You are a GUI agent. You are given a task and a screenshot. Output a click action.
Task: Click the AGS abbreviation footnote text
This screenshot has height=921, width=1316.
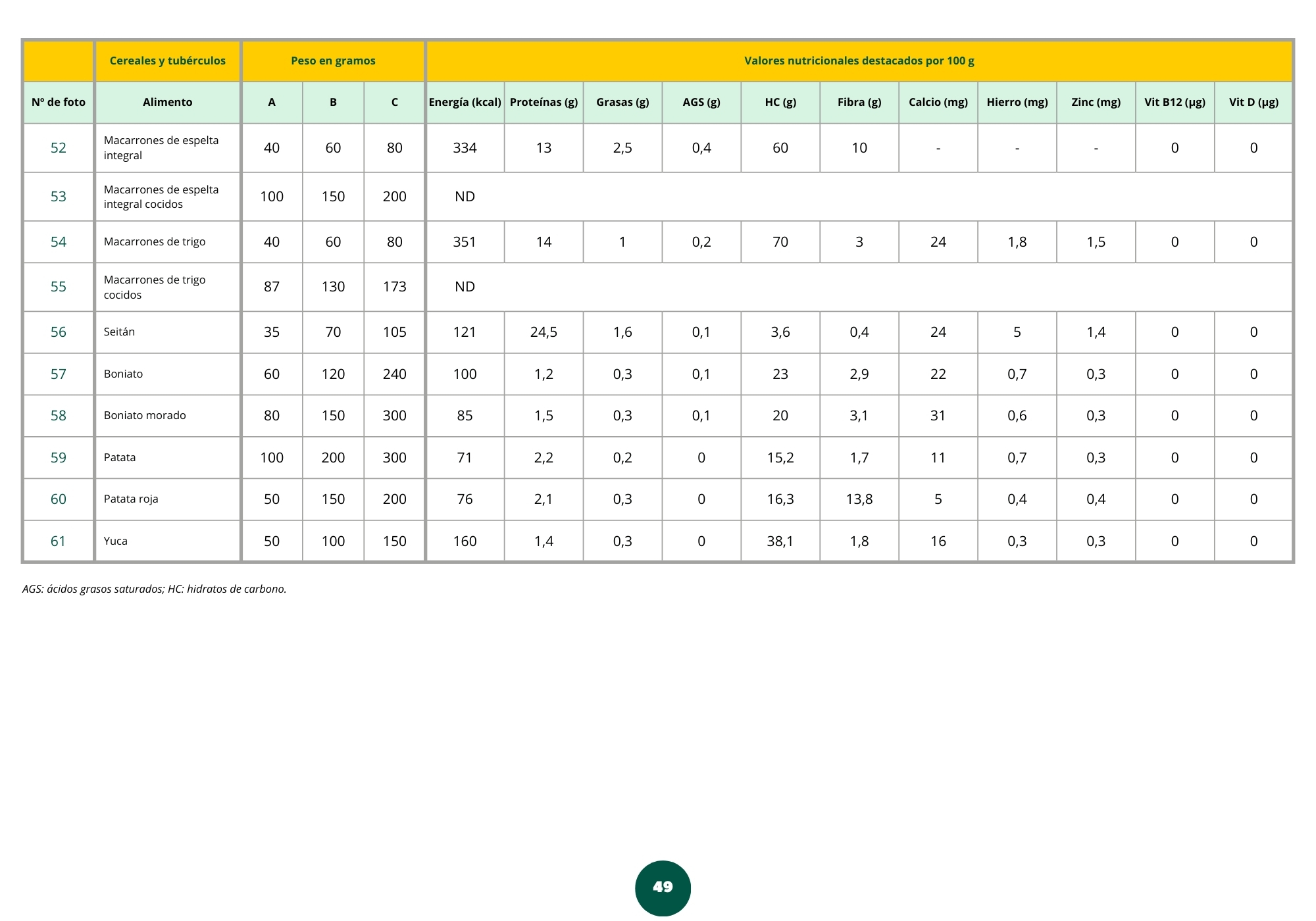point(154,589)
